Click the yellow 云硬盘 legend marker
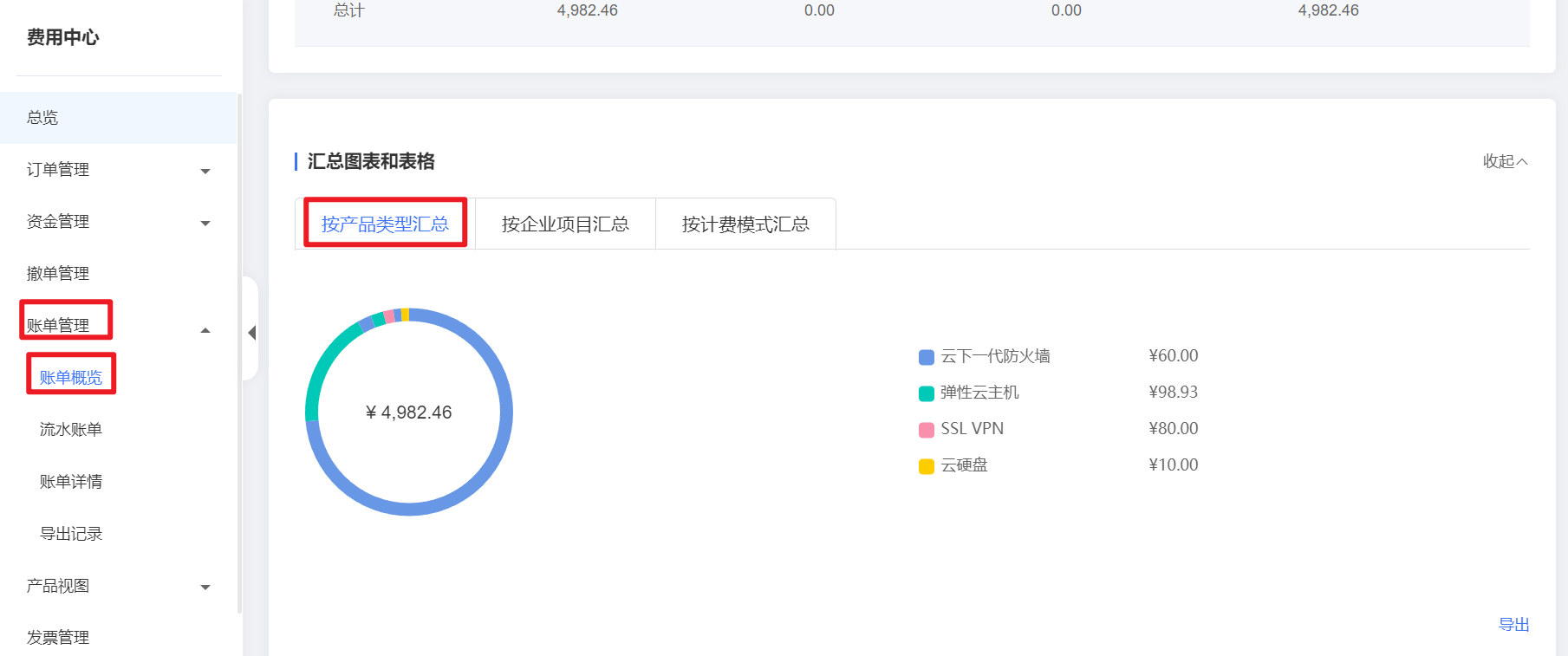 (x=926, y=466)
